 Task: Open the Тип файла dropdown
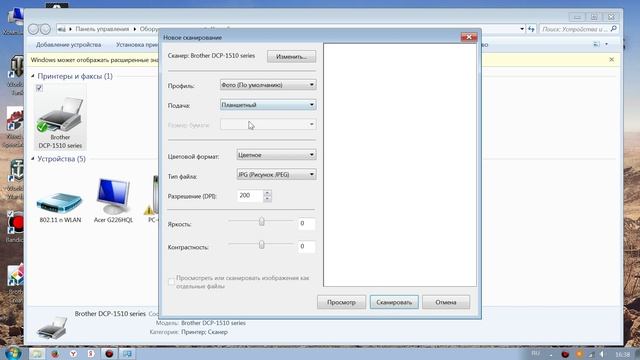pyautogui.click(x=276, y=174)
